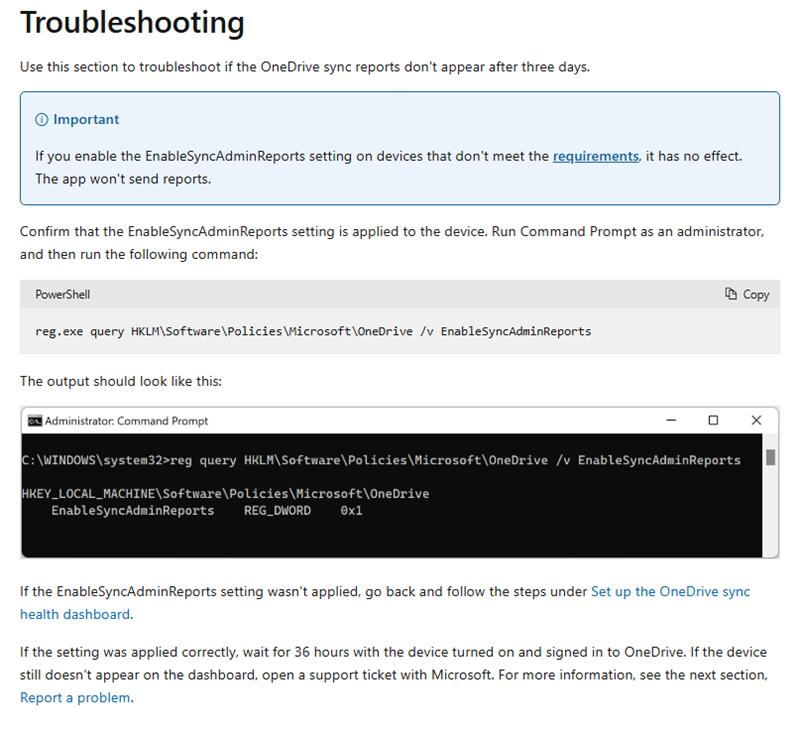The height and width of the screenshot is (735, 800).
Task: Click the PowerShell language label of the code block
Action: 63,294
